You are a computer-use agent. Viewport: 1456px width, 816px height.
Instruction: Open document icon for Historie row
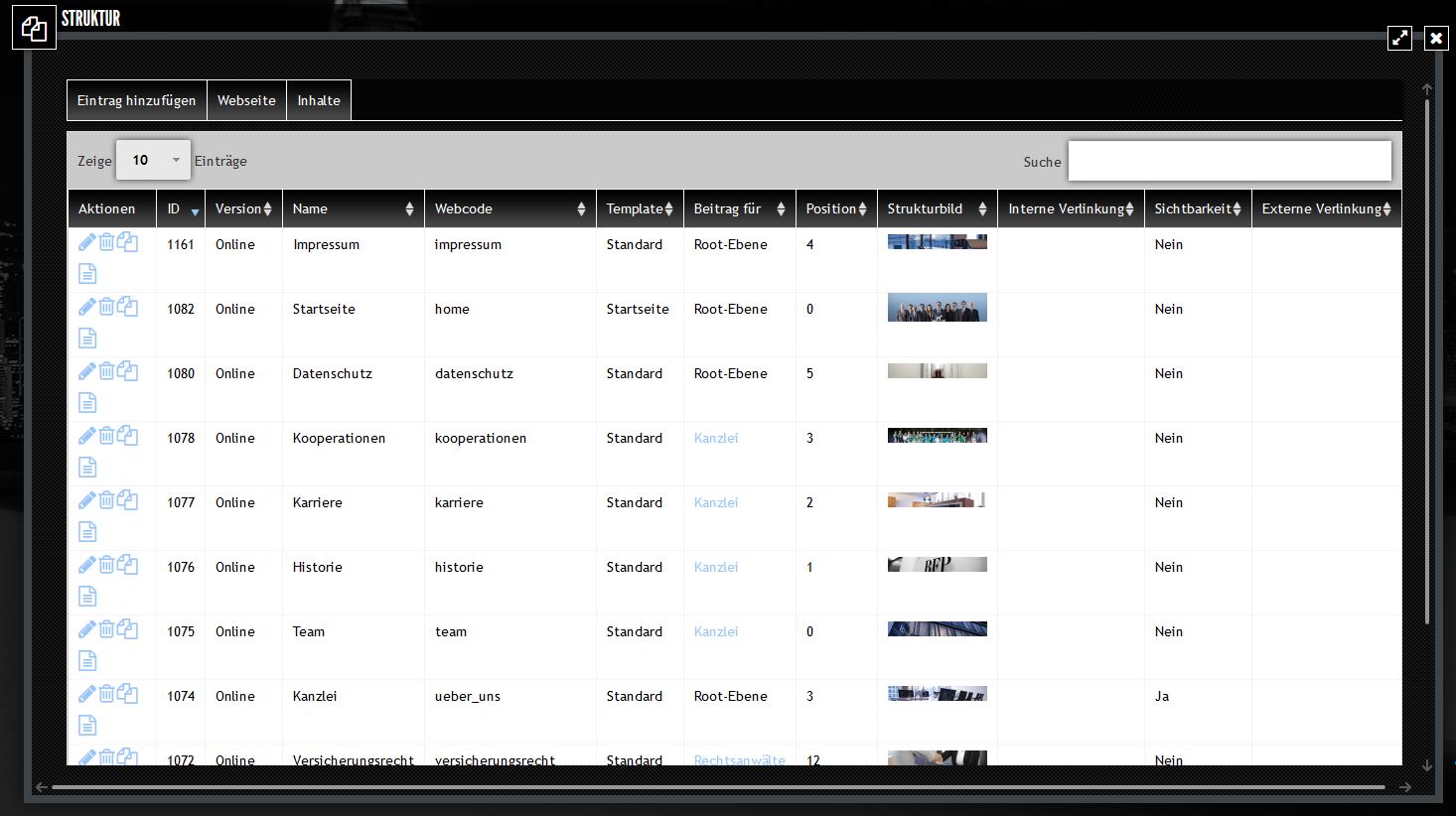pyautogui.click(x=87, y=597)
